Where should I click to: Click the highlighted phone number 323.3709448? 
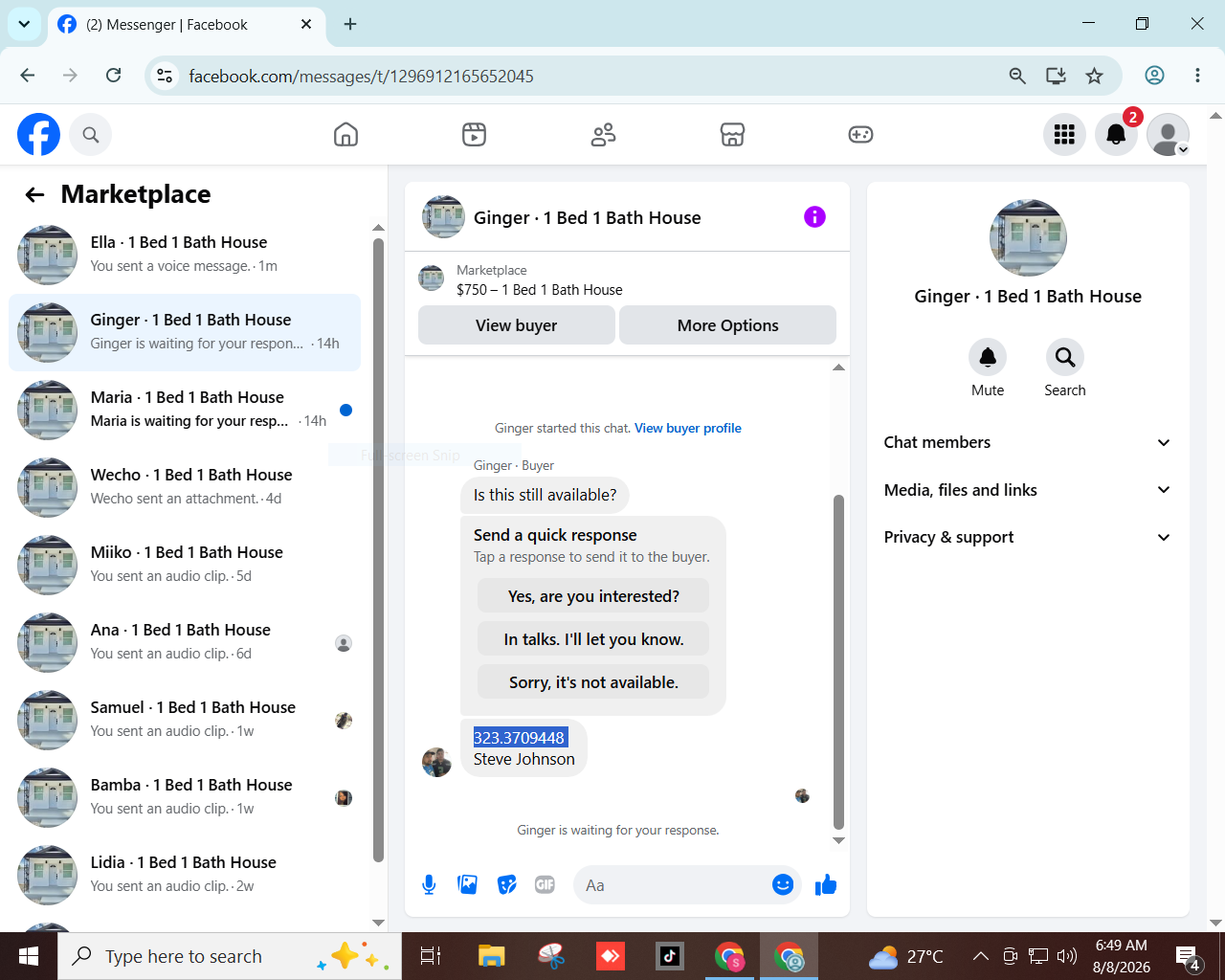[520, 738]
